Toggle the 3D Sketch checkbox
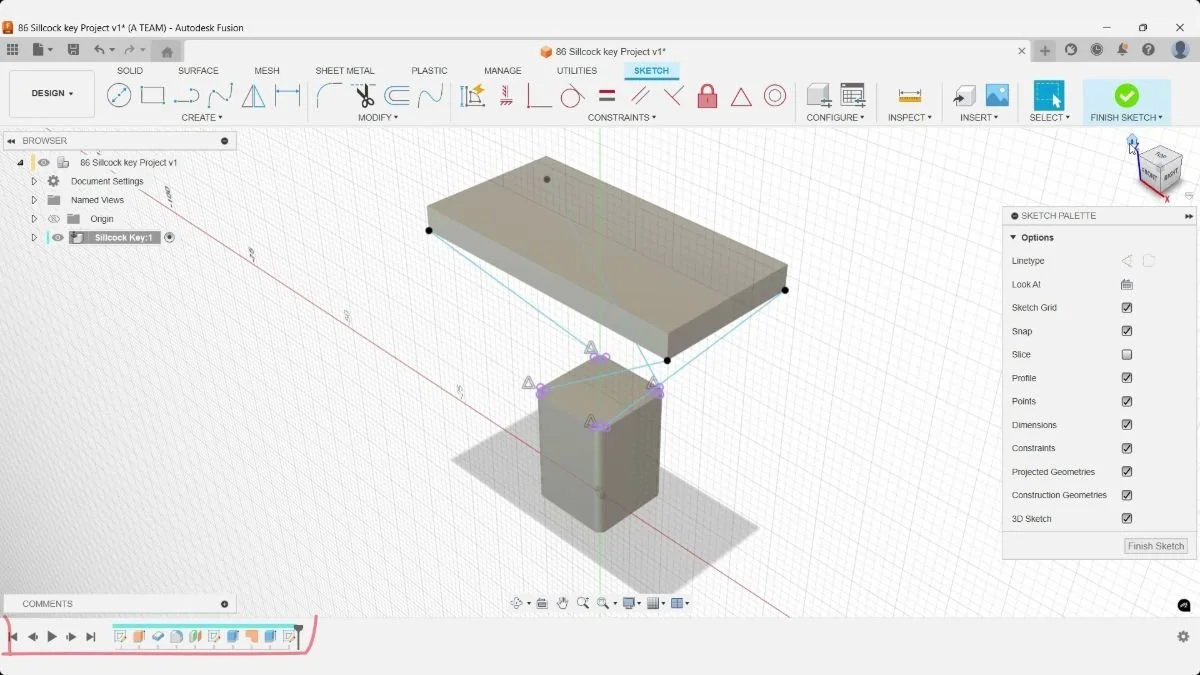 pos(1127,519)
